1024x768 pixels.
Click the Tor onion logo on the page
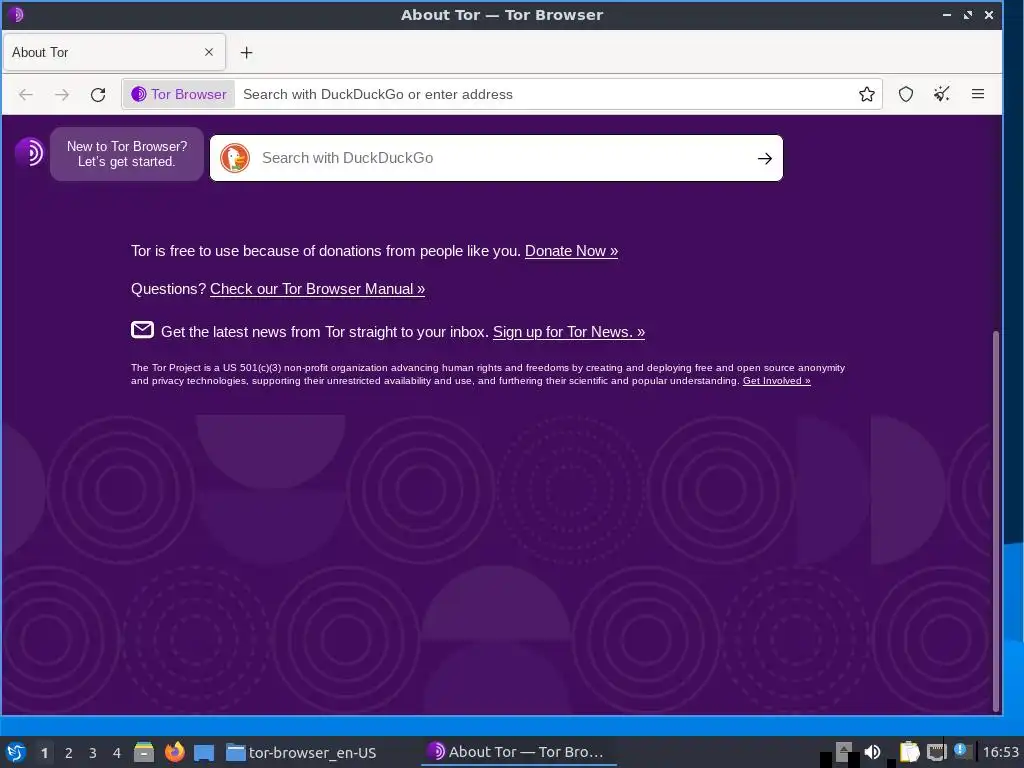29,152
